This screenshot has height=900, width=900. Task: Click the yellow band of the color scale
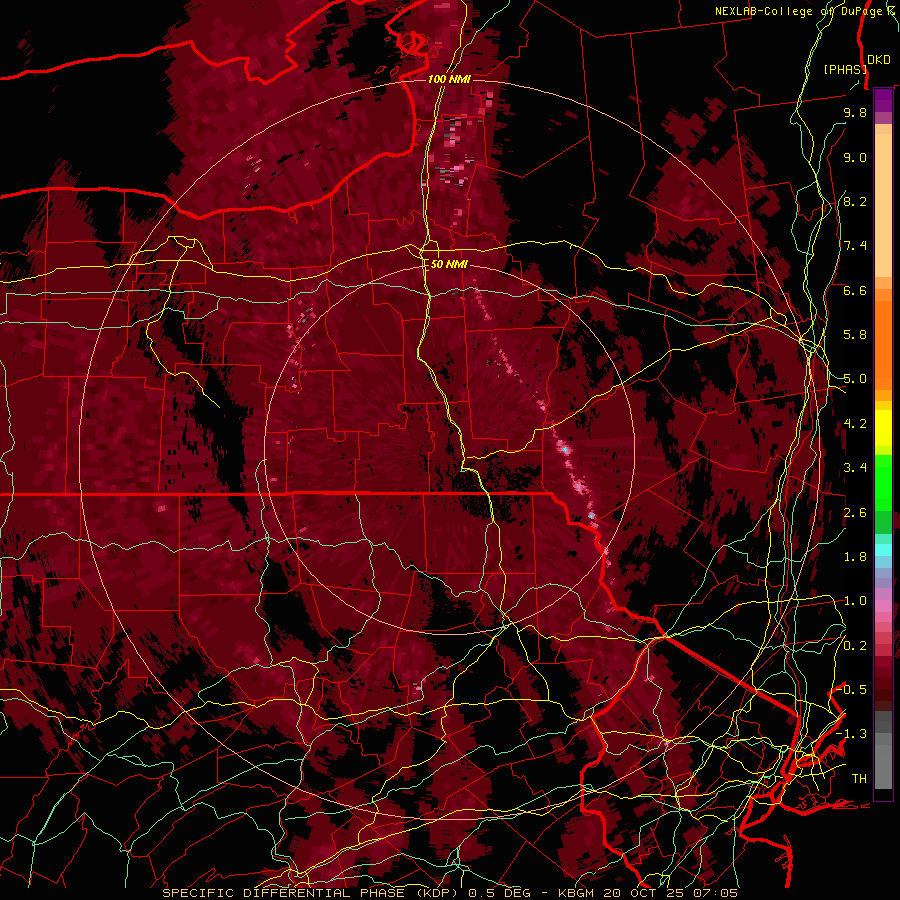(x=883, y=428)
